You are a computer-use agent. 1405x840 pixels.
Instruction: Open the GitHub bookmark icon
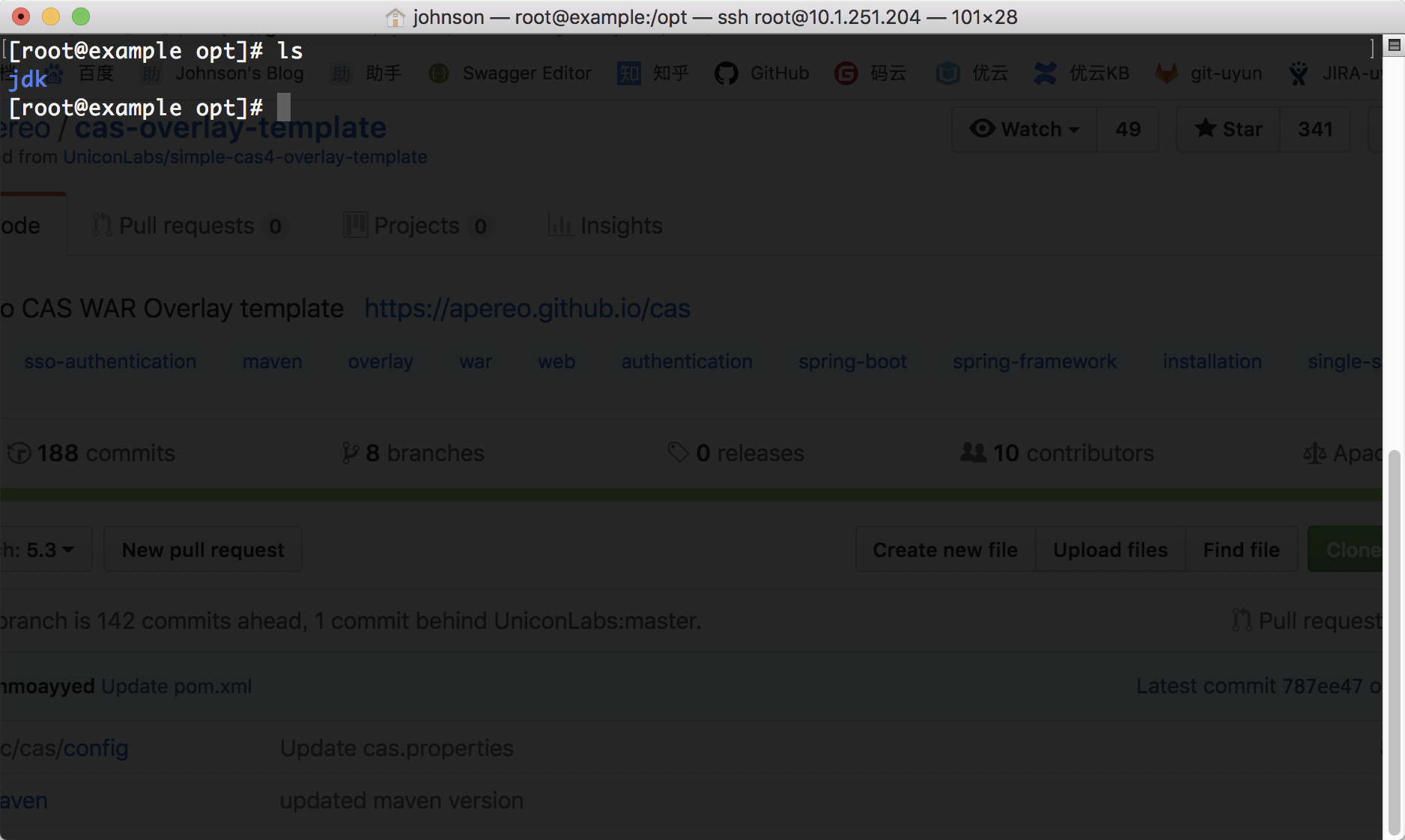(x=726, y=73)
